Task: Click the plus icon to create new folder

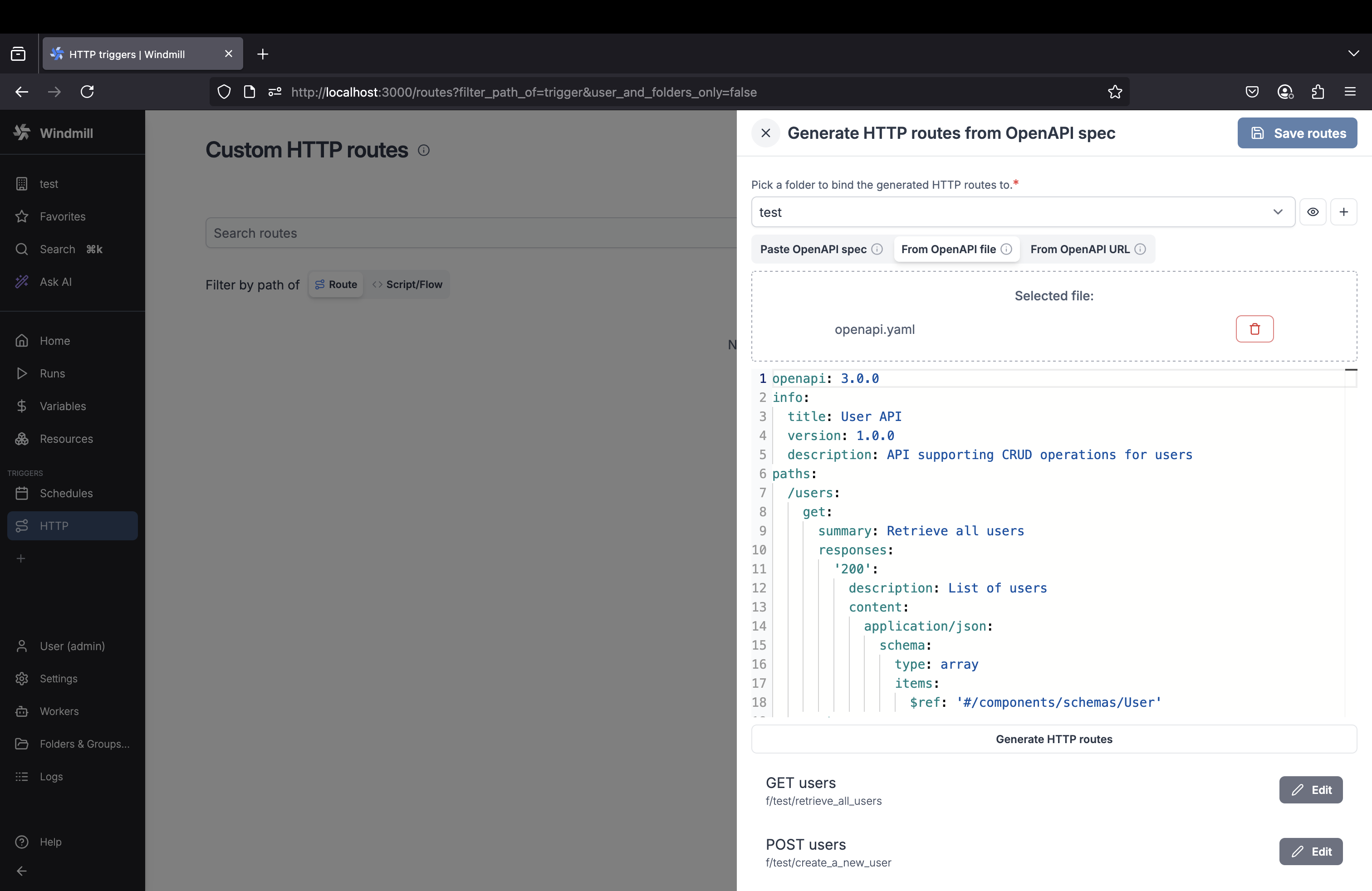Action: (1343, 212)
